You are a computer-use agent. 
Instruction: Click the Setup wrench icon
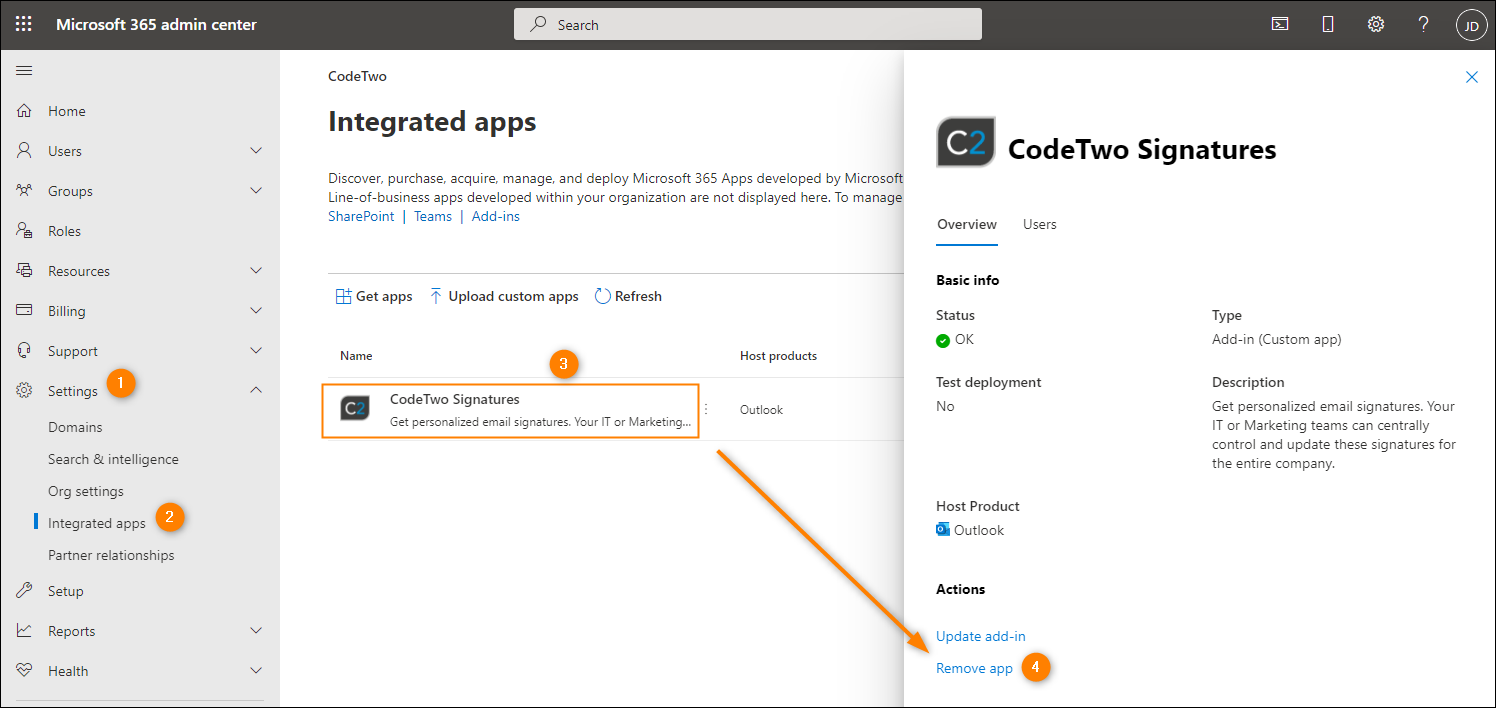[25, 591]
